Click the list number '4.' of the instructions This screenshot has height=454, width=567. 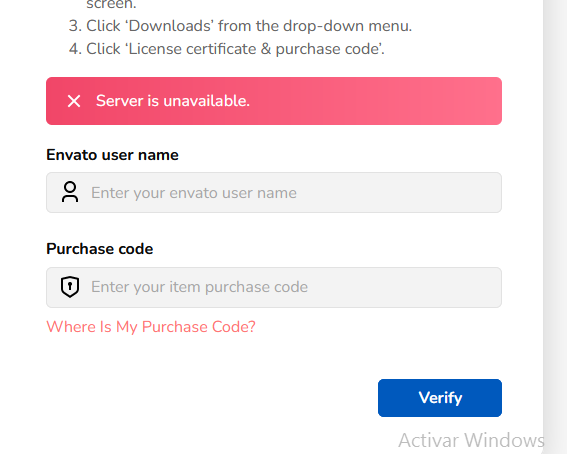[x=76, y=49]
